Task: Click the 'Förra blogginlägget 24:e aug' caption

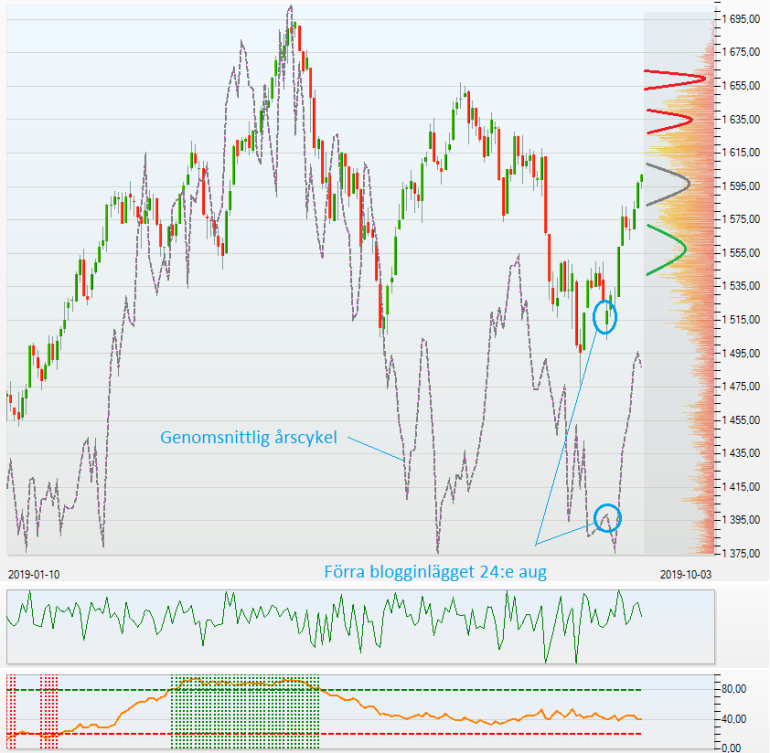Action: click(x=435, y=572)
